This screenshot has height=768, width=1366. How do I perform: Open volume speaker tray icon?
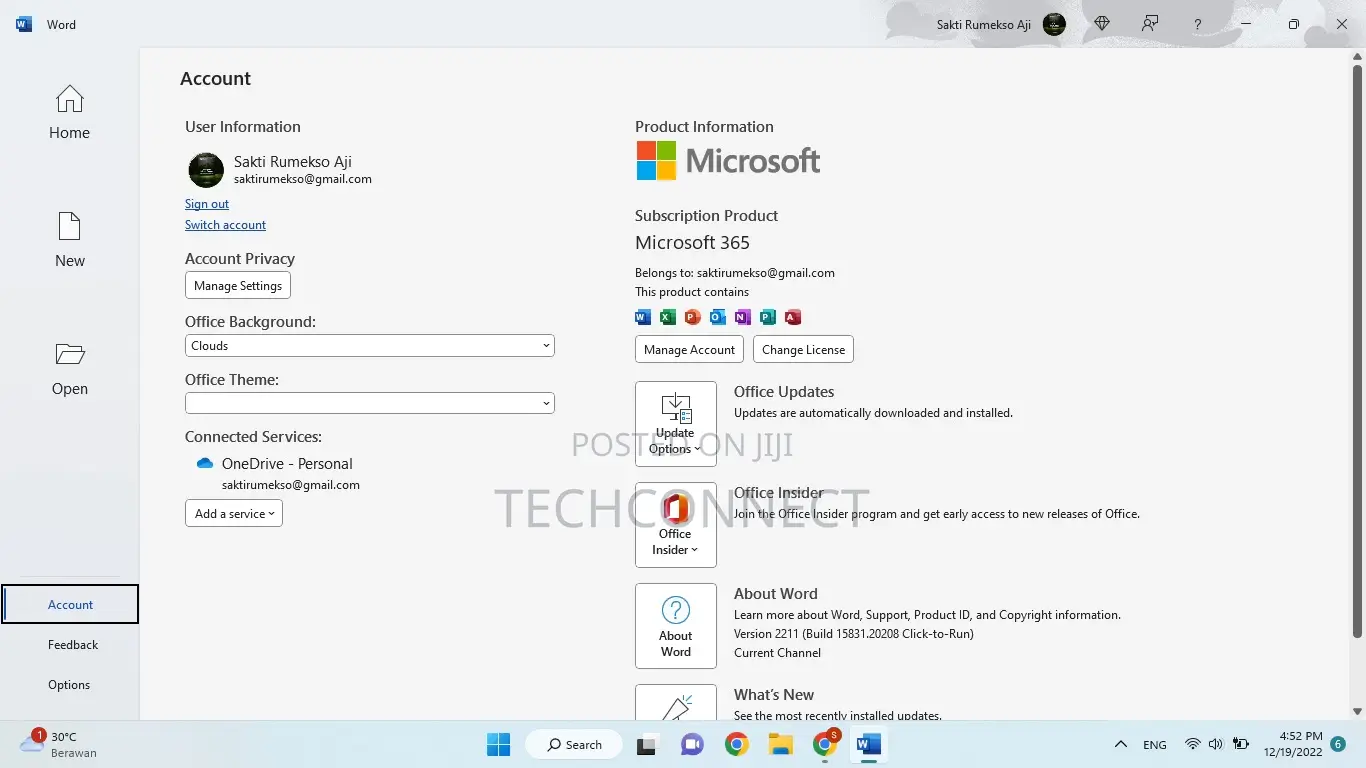click(1216, 744)
